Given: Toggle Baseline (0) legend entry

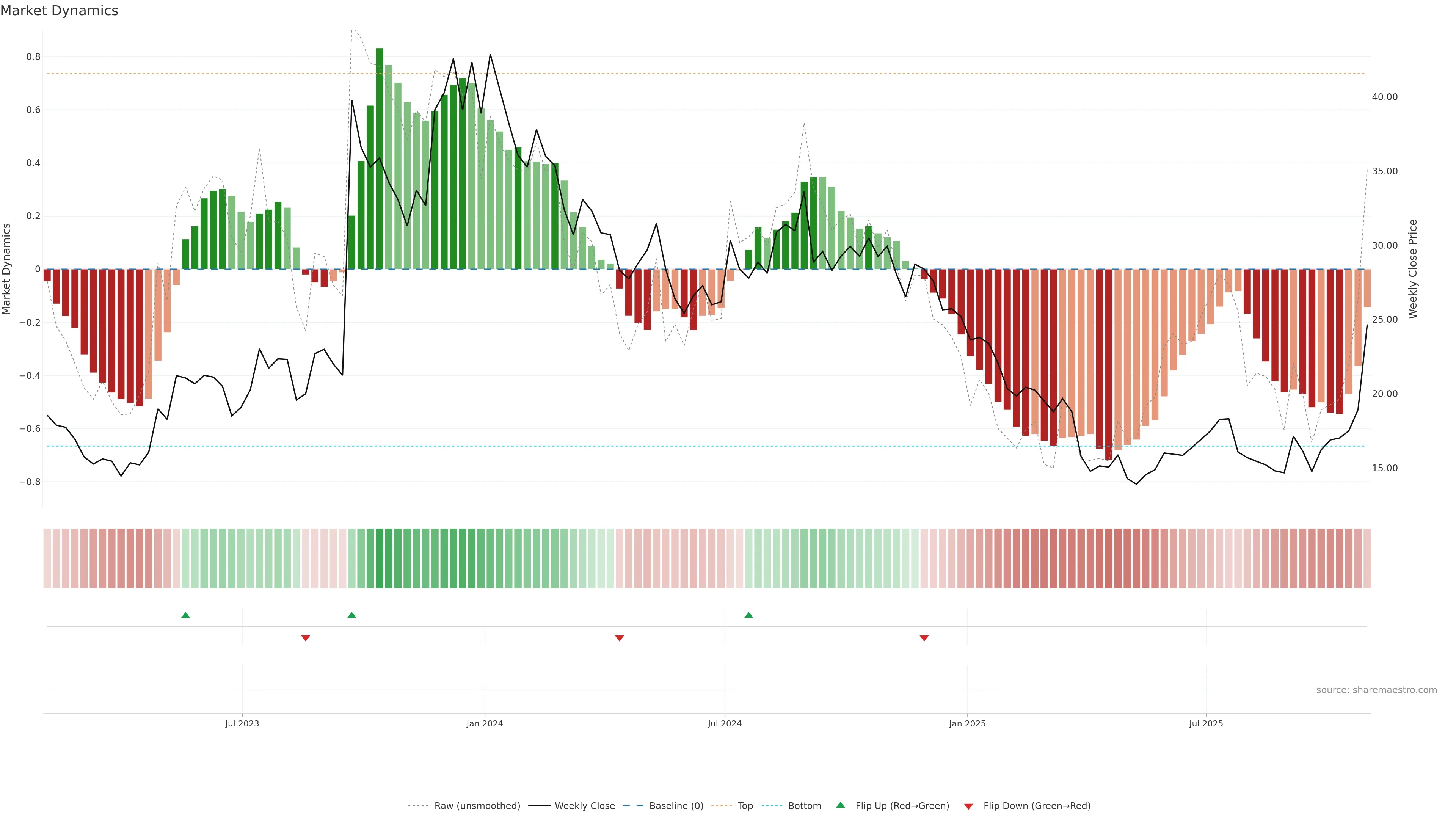Looking at the screenshot, I should [676, 806].
